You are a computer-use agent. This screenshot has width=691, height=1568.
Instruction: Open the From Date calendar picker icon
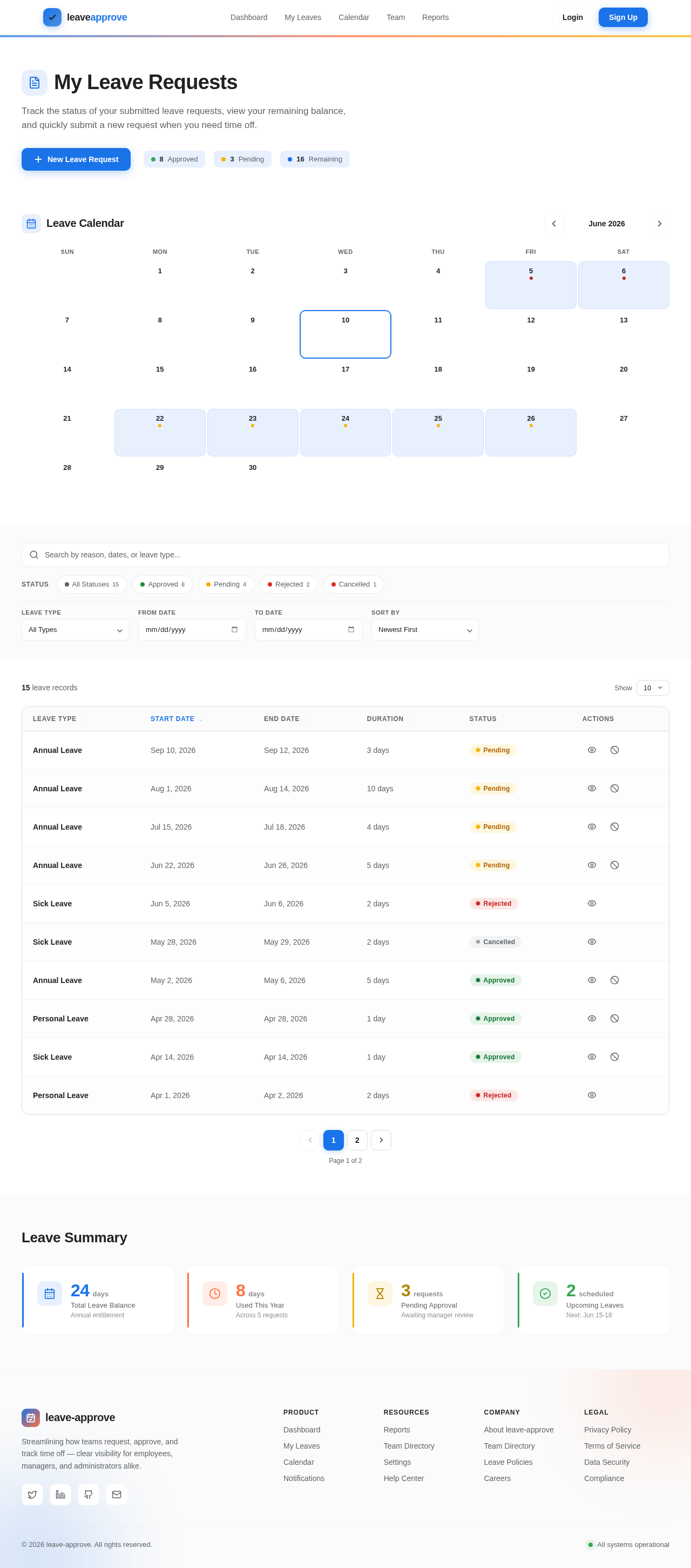(234, 629)
